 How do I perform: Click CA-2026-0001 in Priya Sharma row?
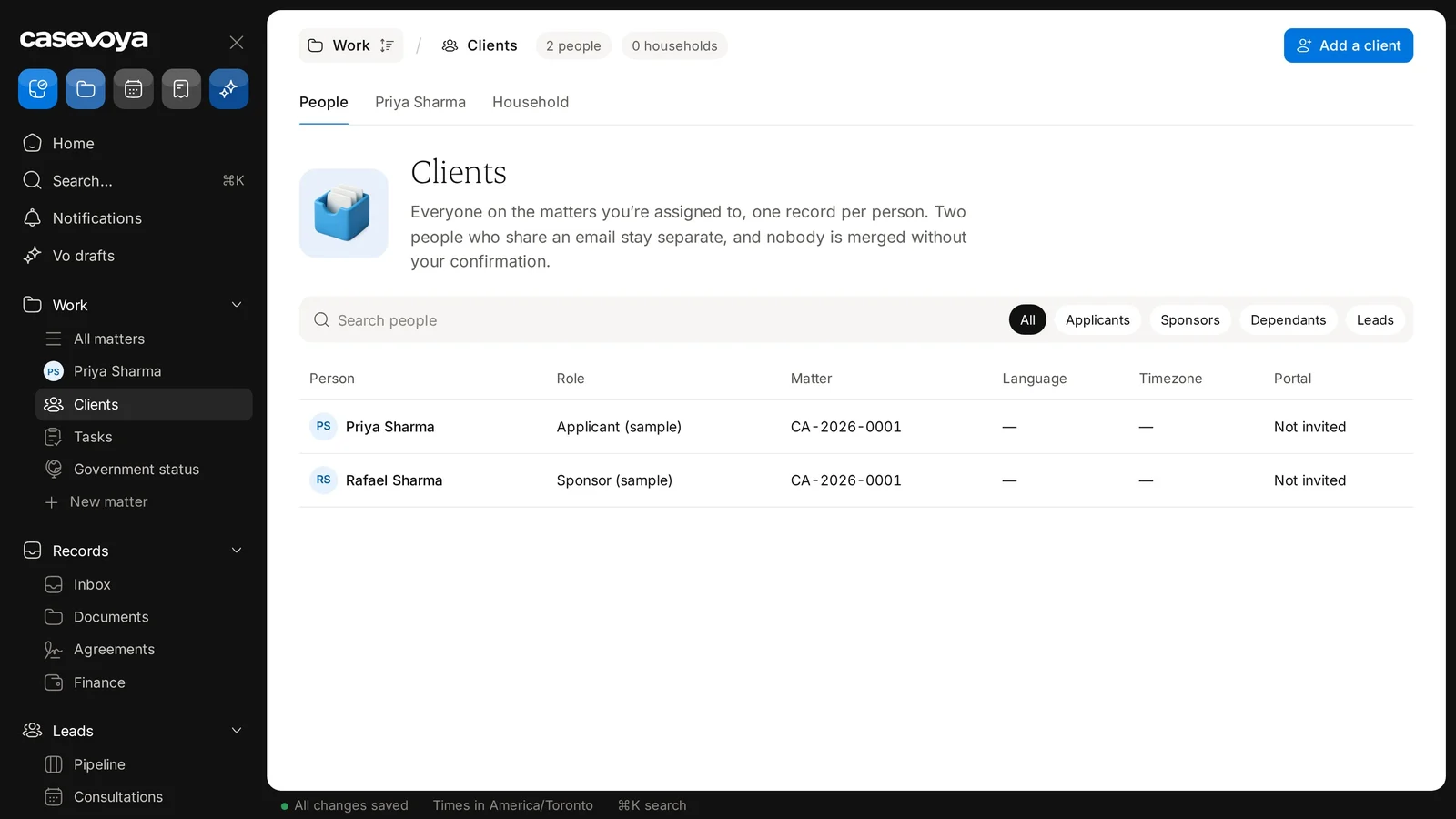(846, 427)
